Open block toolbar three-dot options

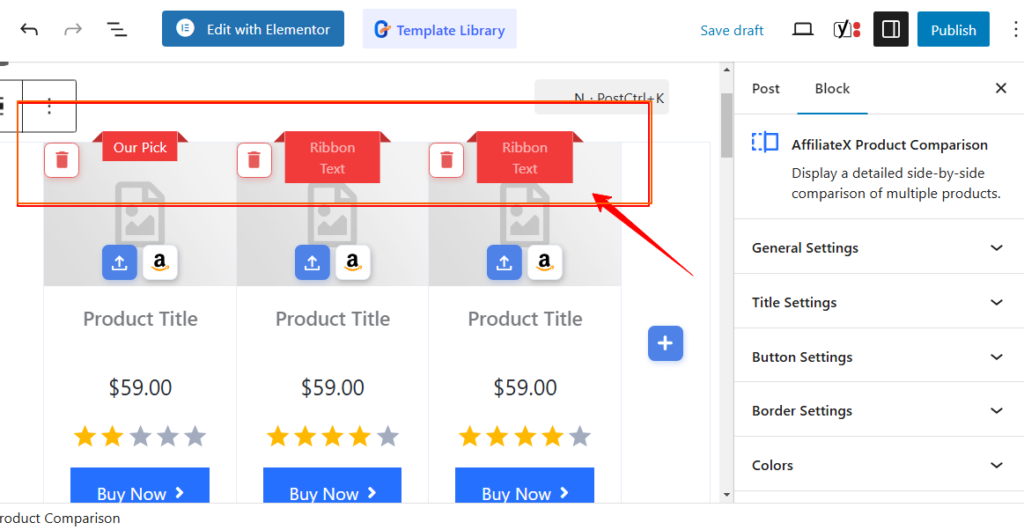[x=50, y=106]
